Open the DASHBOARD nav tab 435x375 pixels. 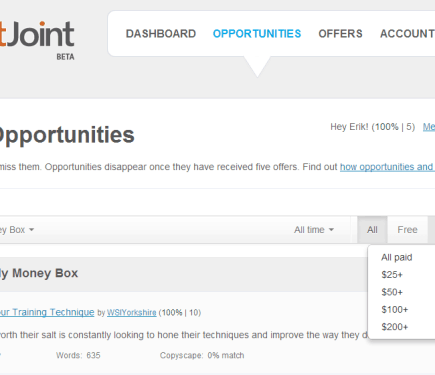(x=161, y=34)
